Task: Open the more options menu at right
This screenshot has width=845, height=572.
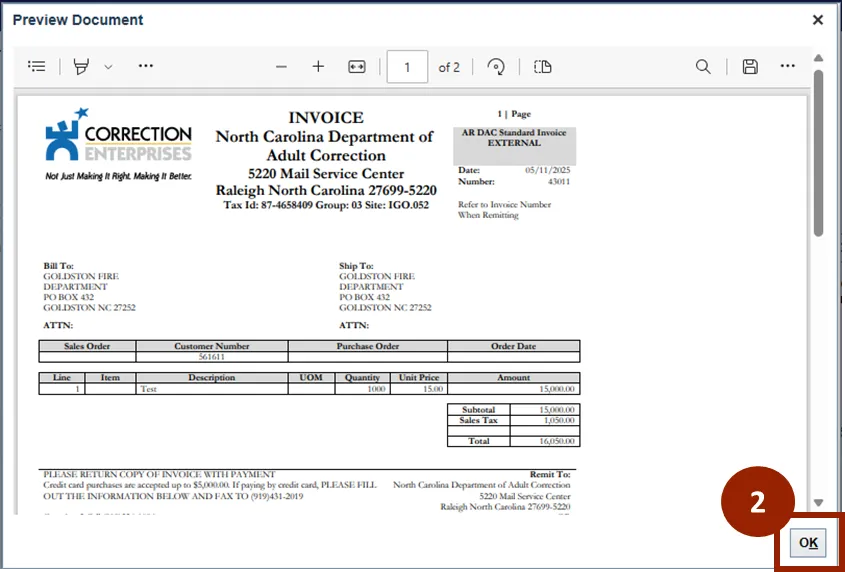Action: point(788,66)
